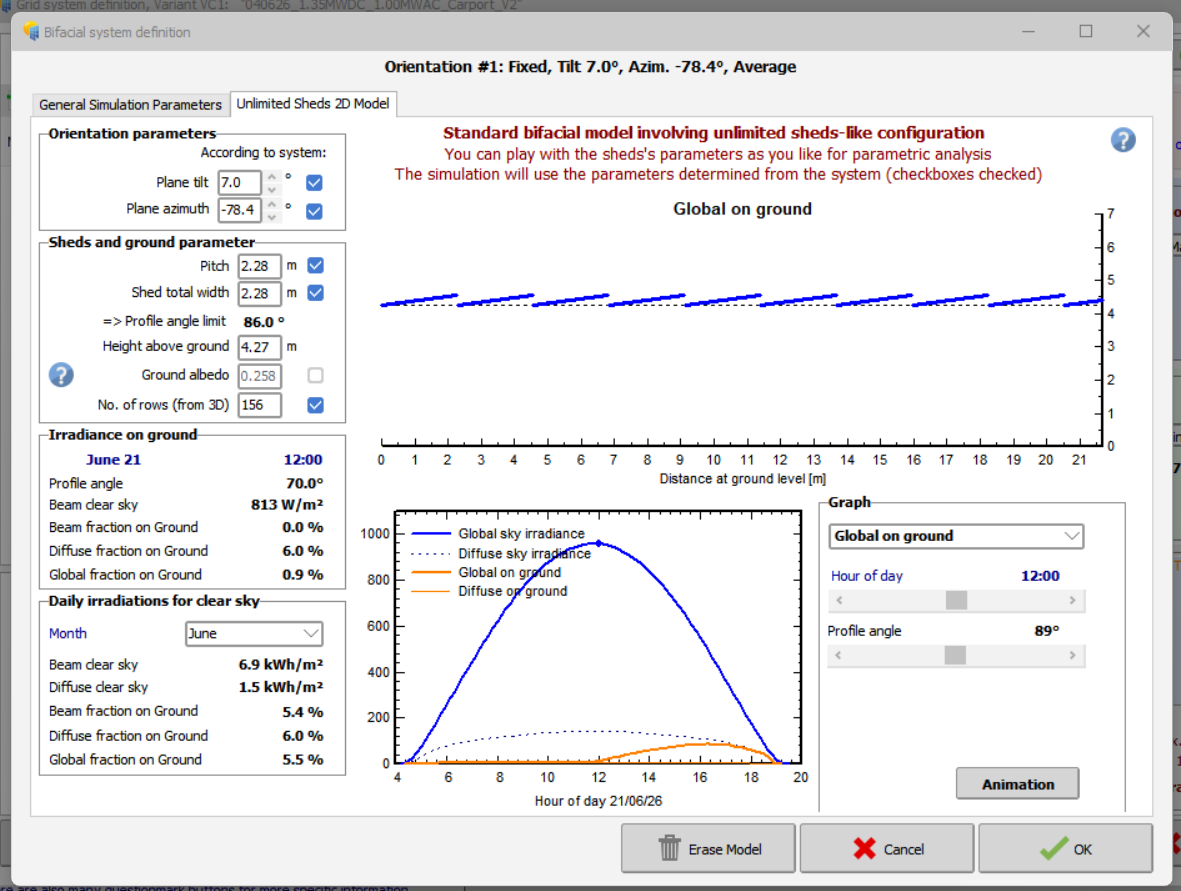Click the Hour of day slider thumb
The width and height of the screenshot is (1181, 891).
pyautogui.click(x=956, y=601)
